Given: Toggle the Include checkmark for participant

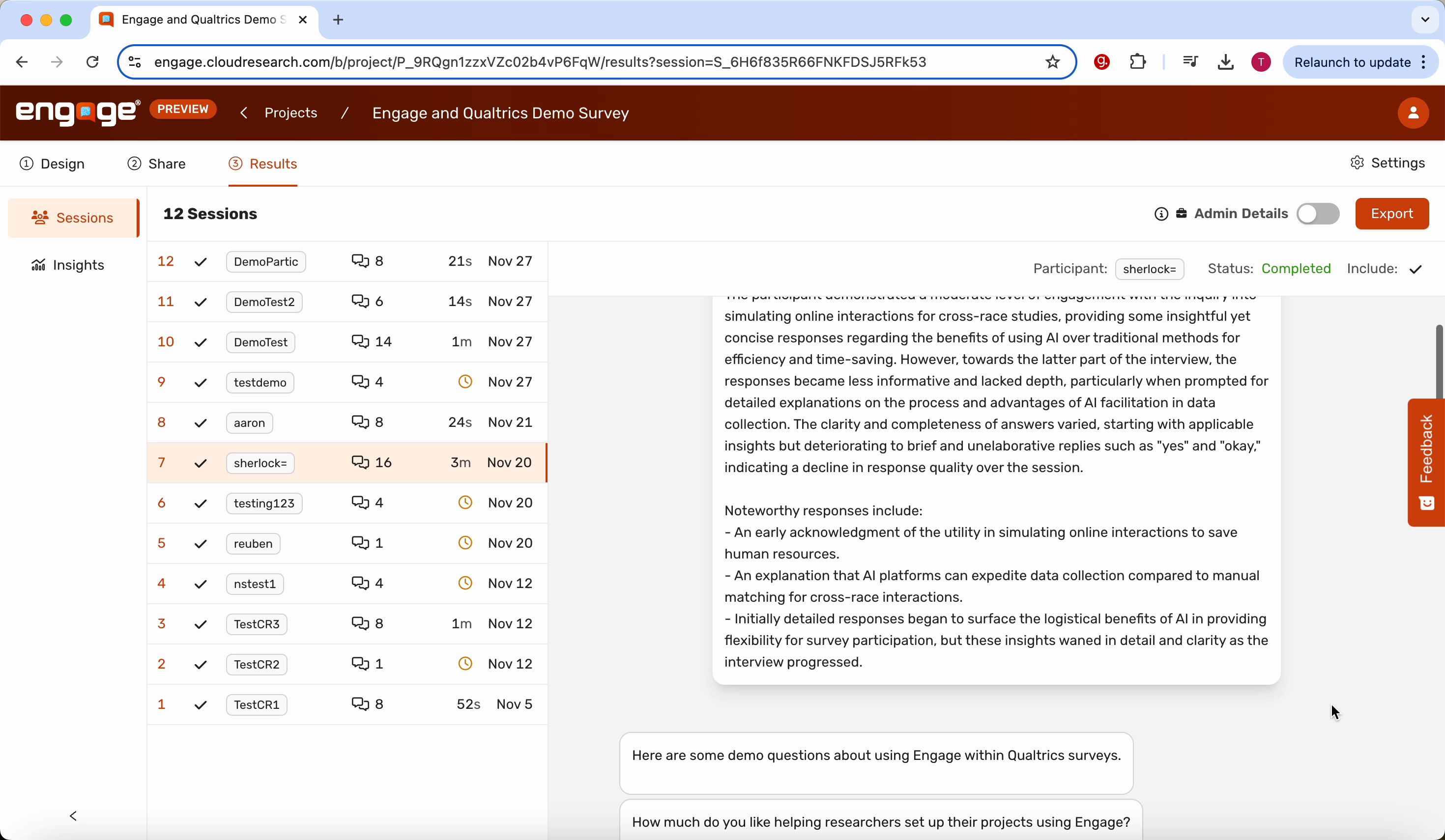Looking at the screenshot, I should [1415, 269].
